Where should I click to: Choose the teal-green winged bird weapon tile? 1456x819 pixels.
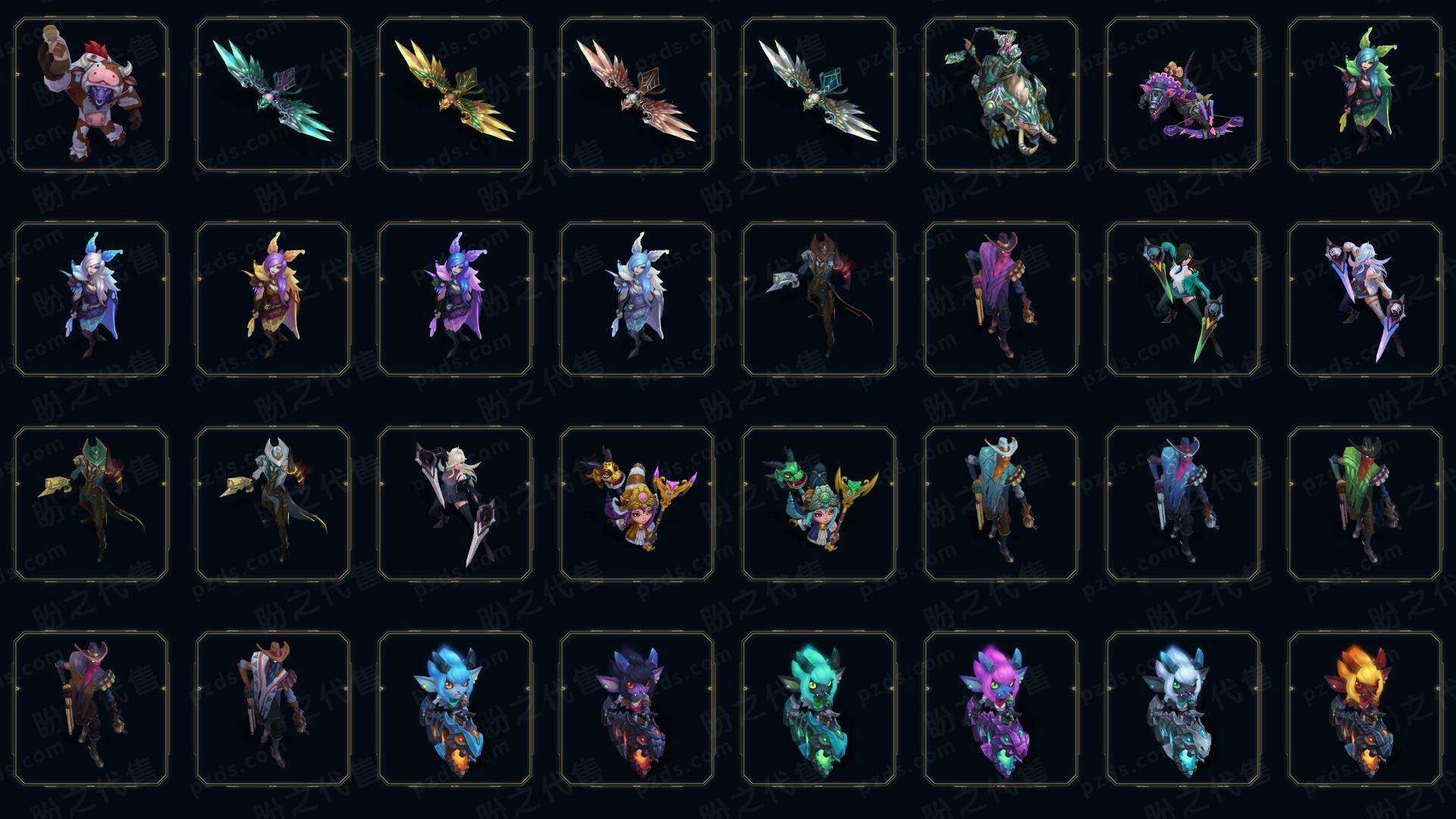(x=273, y=95)
